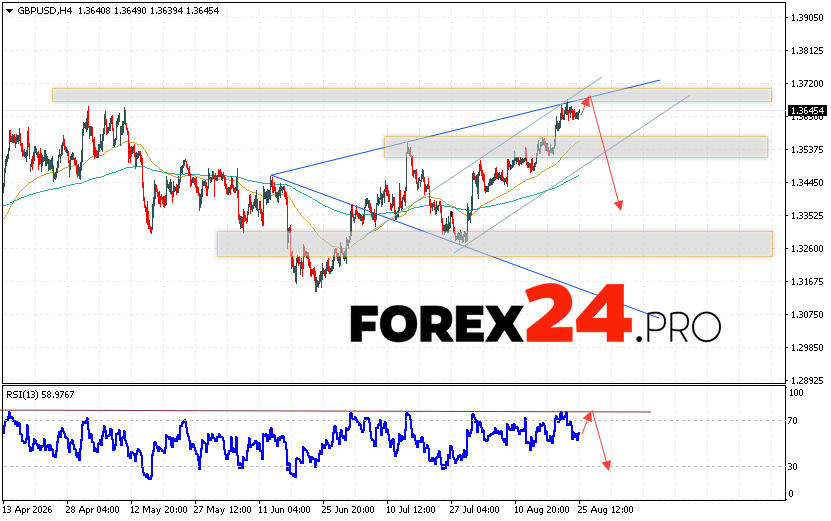Click price scale value 1.38125
Image resolution: width=831 pixels, height=521 pixels.
tap(807, 50)
